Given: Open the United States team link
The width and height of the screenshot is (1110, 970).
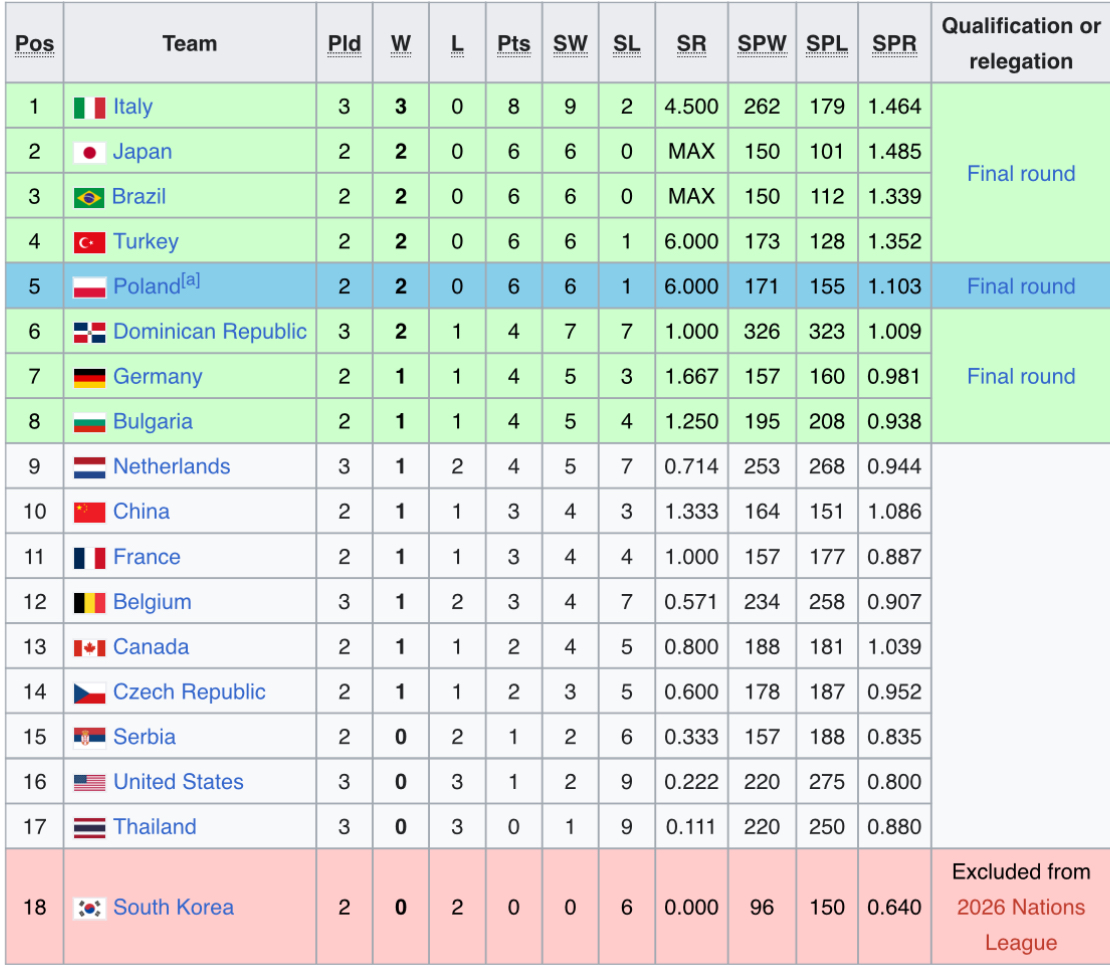Looking at the screenshot, I should 178,782.
